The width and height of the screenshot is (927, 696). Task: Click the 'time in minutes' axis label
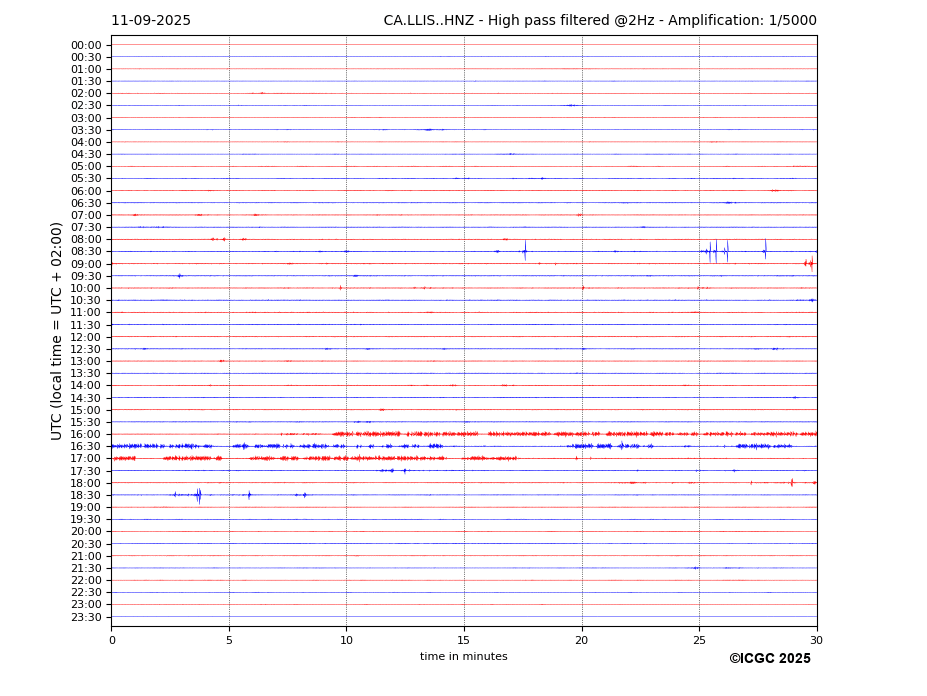[x=464, y=656]
